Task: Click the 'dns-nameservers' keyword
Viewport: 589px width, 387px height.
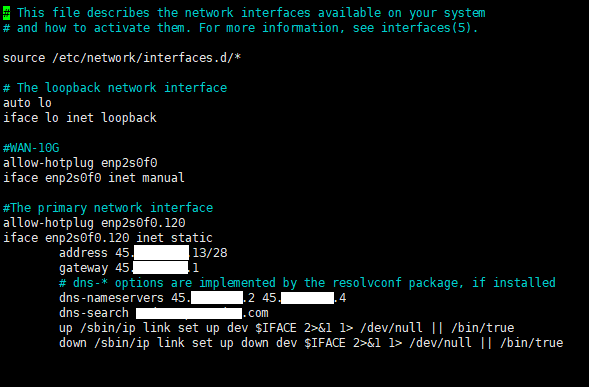Action: [x=111, y=298]
